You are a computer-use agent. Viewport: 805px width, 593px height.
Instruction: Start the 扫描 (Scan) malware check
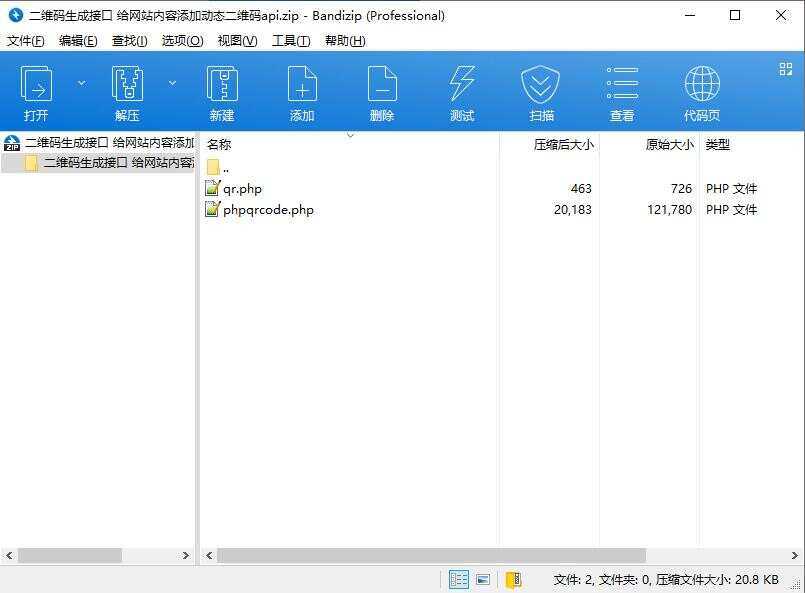pyautogui.click(x=541, y=90)
